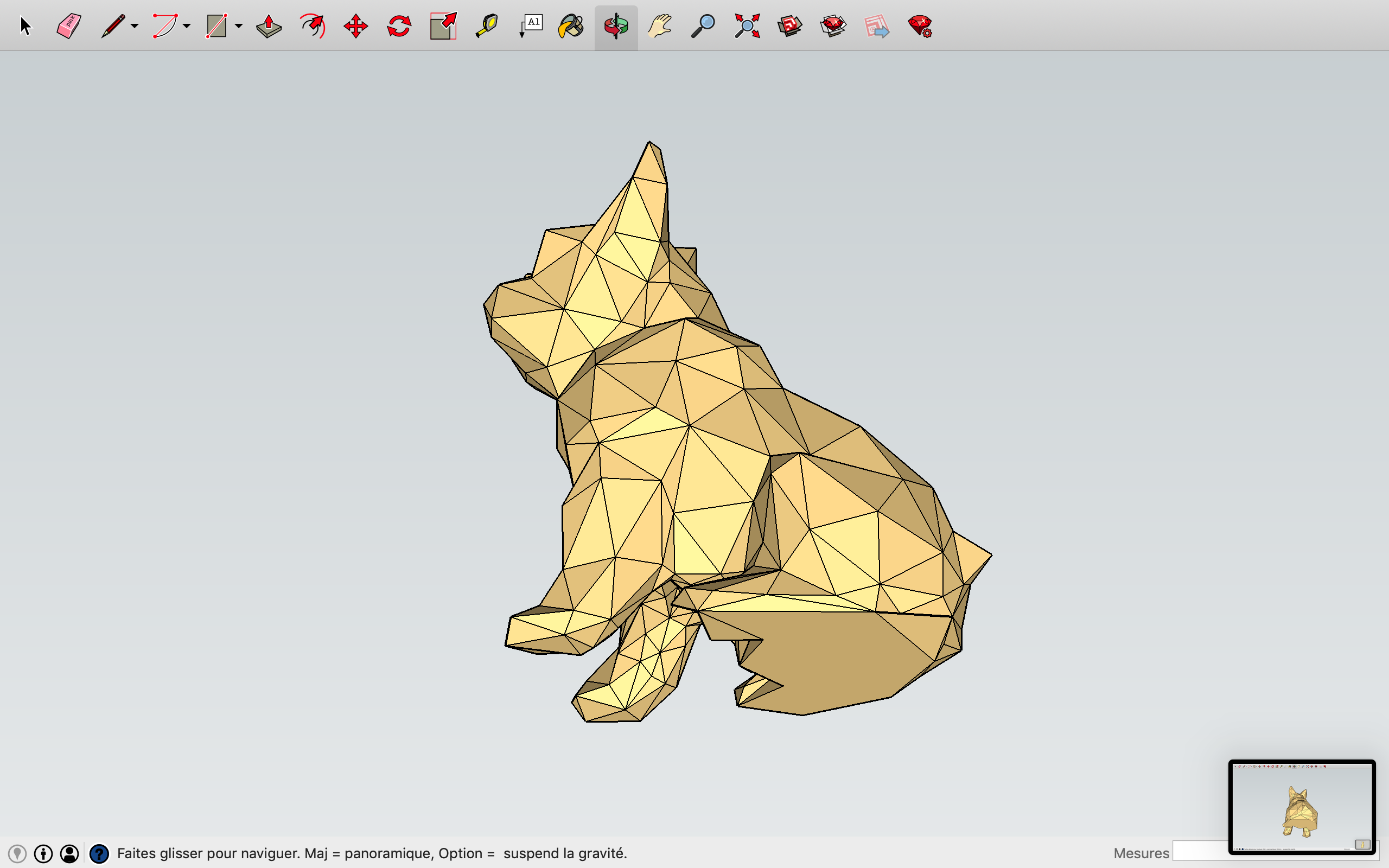The width and height of the screenshot is (1389, 868).
Task: Activate the Rotate tool
Action: pos(399,26)
